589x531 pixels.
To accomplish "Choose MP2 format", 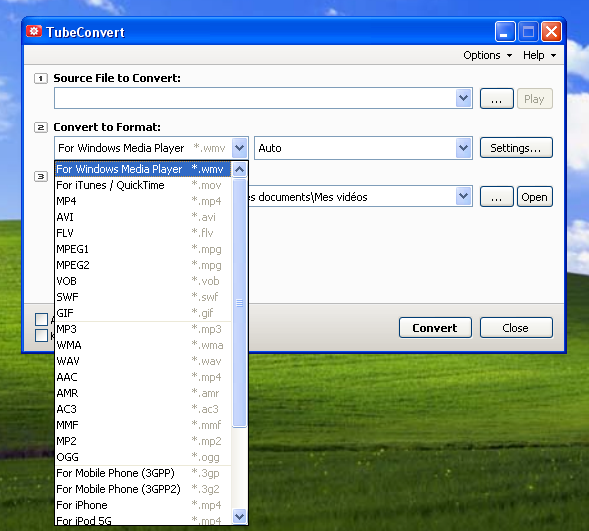I will pyautogui.click(x=143, y=441).
